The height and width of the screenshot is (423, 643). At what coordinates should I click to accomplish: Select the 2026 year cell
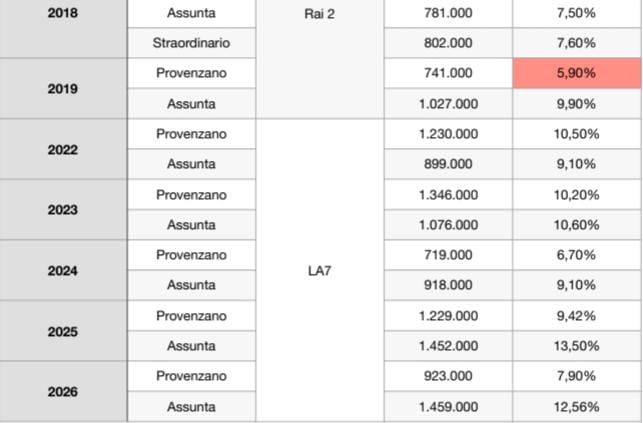coord(63,391)
